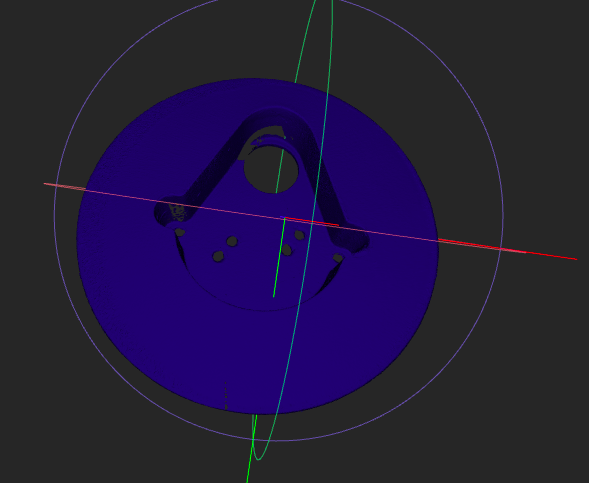Pick the large round hole in the mesh
This screenshot has height=483, width=589.
click(x=271, y=169)
